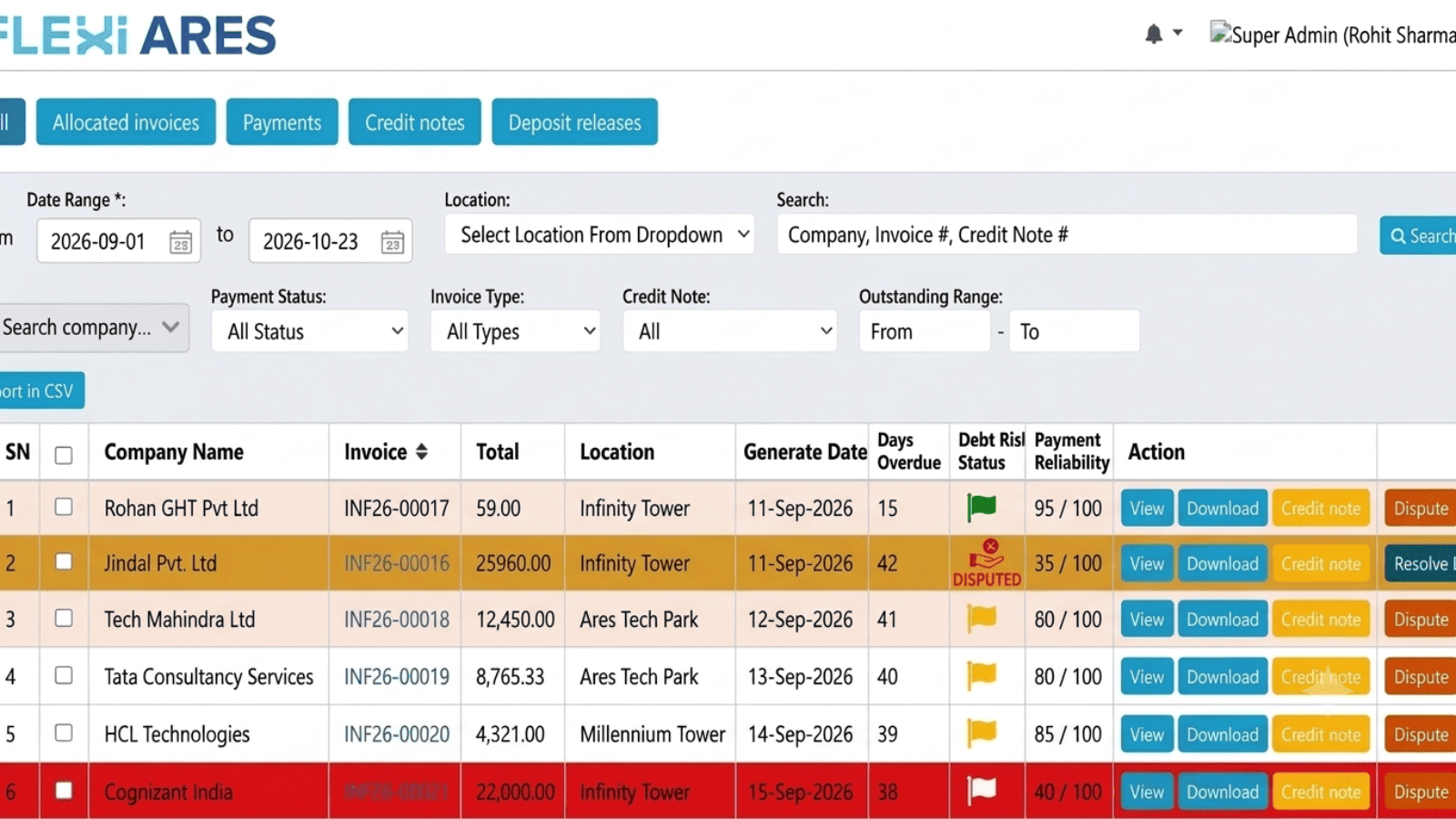The height and width of the screenshot is (819, 1456).
Task: Tick the Cognizant India row checkbox
Action: pyautogui.click(x=64, y=790)
